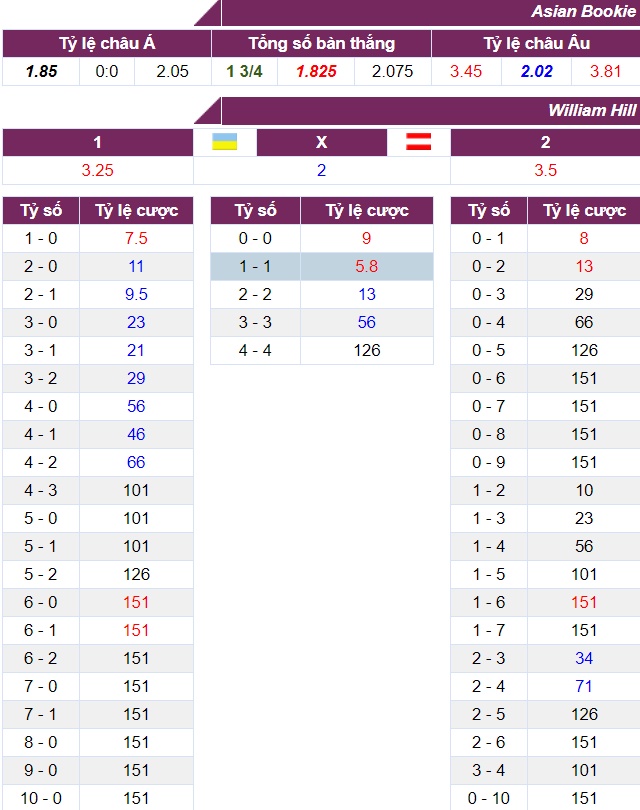Click the Asian handicap odds 1.85
The image size is (640, 810).
point(41,71)
